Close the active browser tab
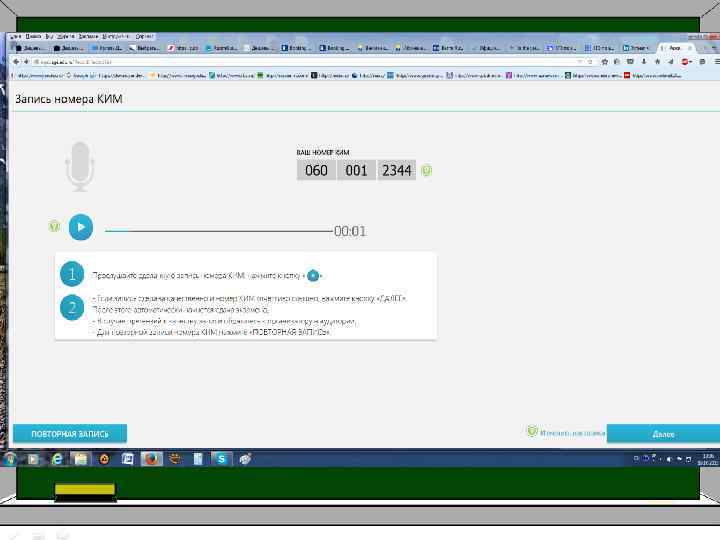This screenshot has width=720, height=540. tap(690, 48)
